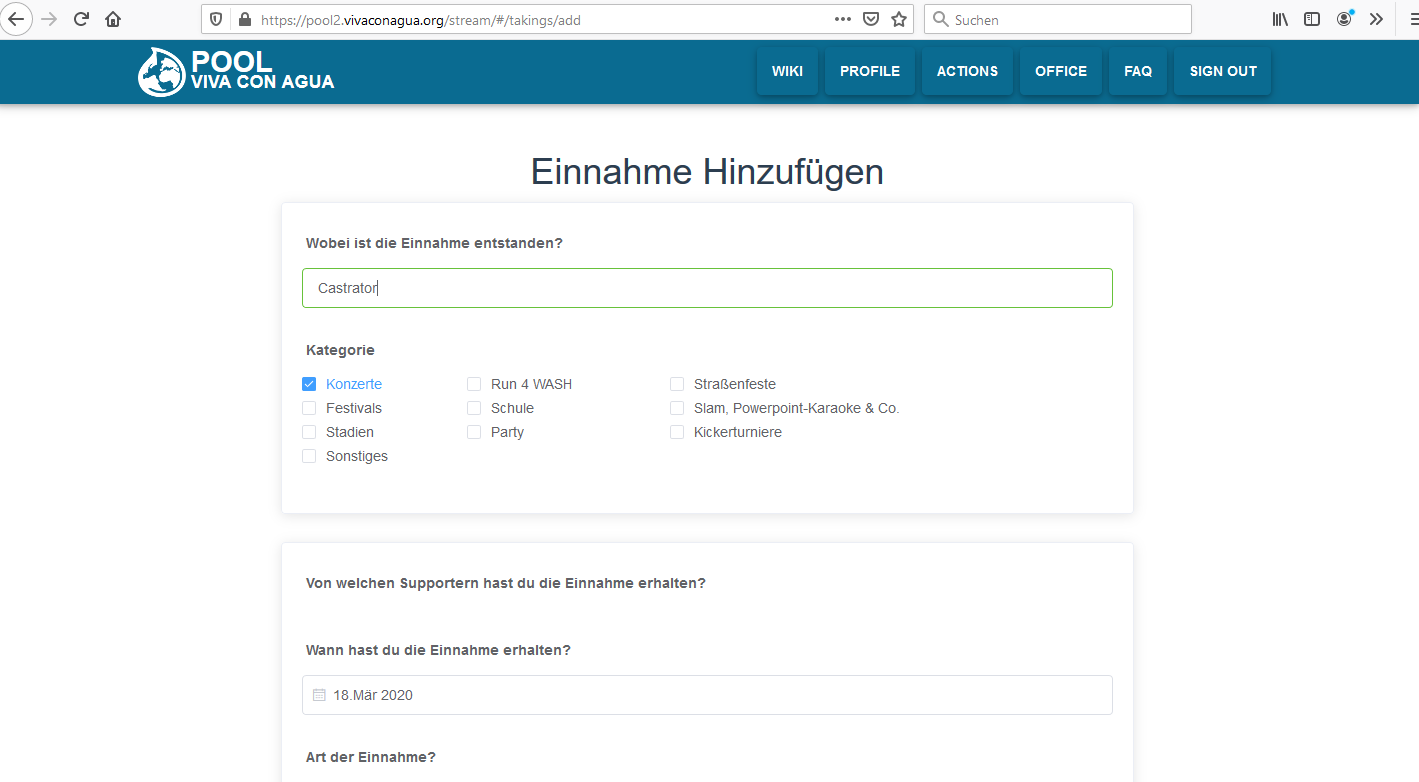Screen dimensions: 1419x782
Task: Select the Kickerturniere checkbox
Action: pyautogui.click(x=677, y=432)
